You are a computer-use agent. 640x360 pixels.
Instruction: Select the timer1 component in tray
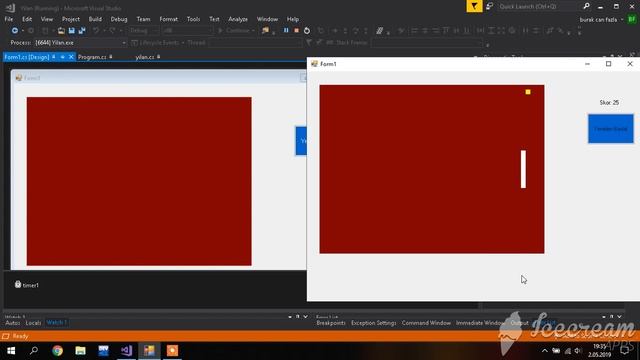[x=27, y=285]
